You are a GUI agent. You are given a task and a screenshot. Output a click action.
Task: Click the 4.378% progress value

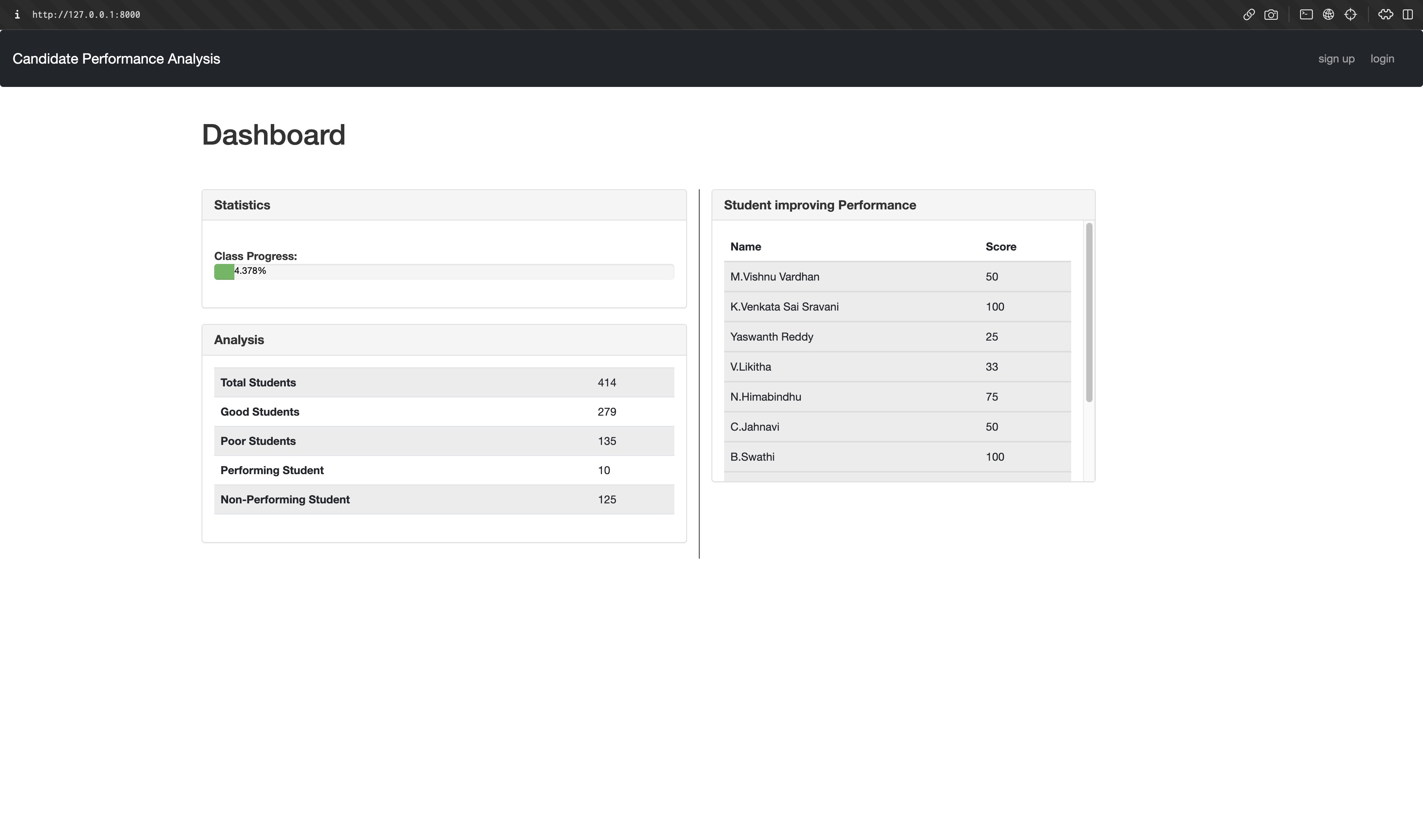click(x=250, y=271)
